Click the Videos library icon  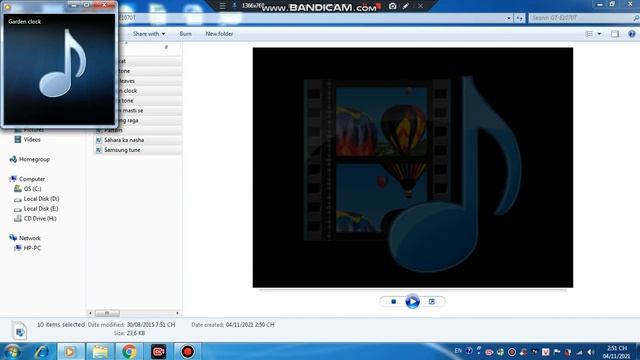point(18,140)
